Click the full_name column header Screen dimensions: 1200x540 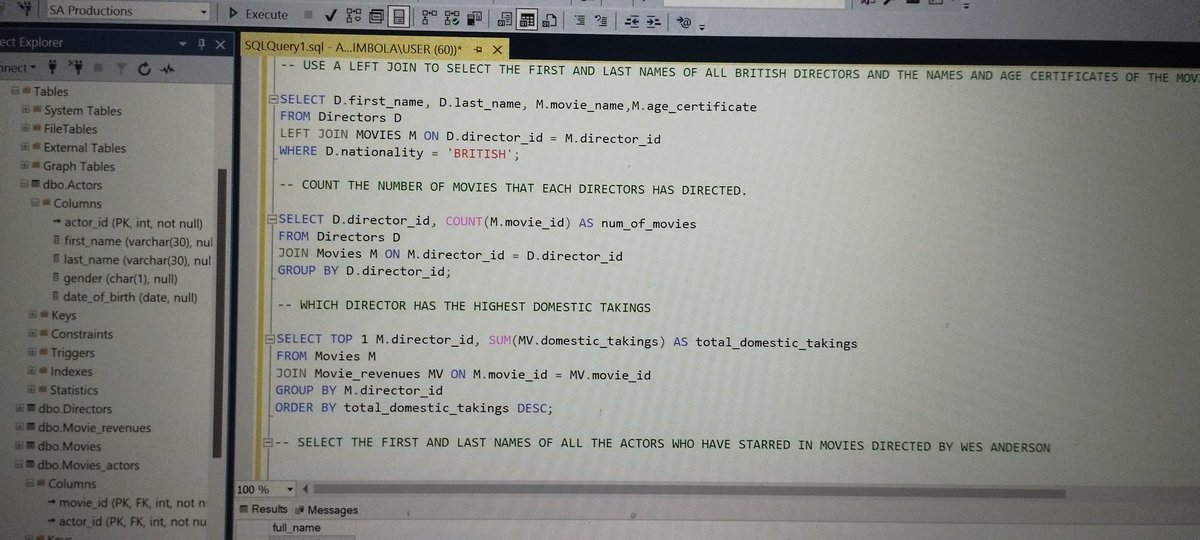(296, 527)
